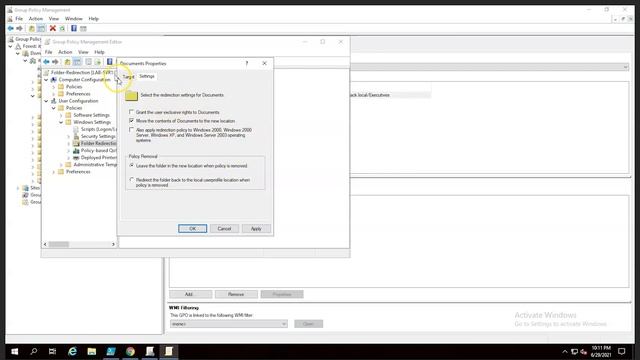Viewport: 640px width, 360px height.
Task: Click OK in Documents Properties dialog
Action: coord(193,229)
